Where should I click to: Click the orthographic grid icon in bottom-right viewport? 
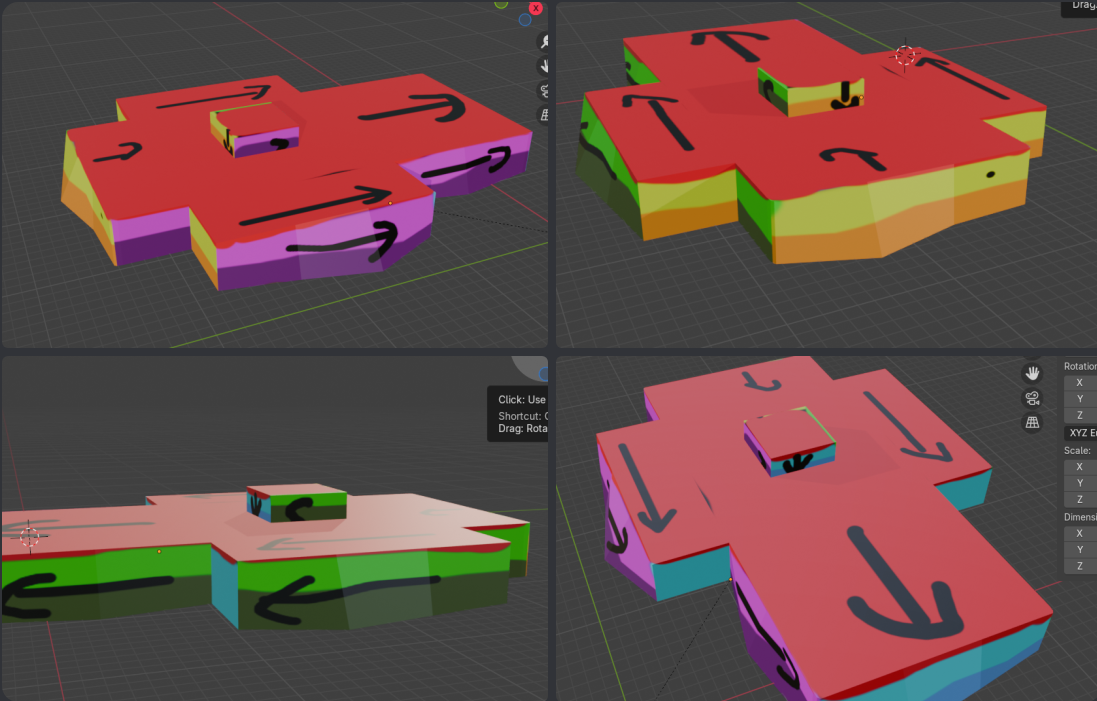1032,423
